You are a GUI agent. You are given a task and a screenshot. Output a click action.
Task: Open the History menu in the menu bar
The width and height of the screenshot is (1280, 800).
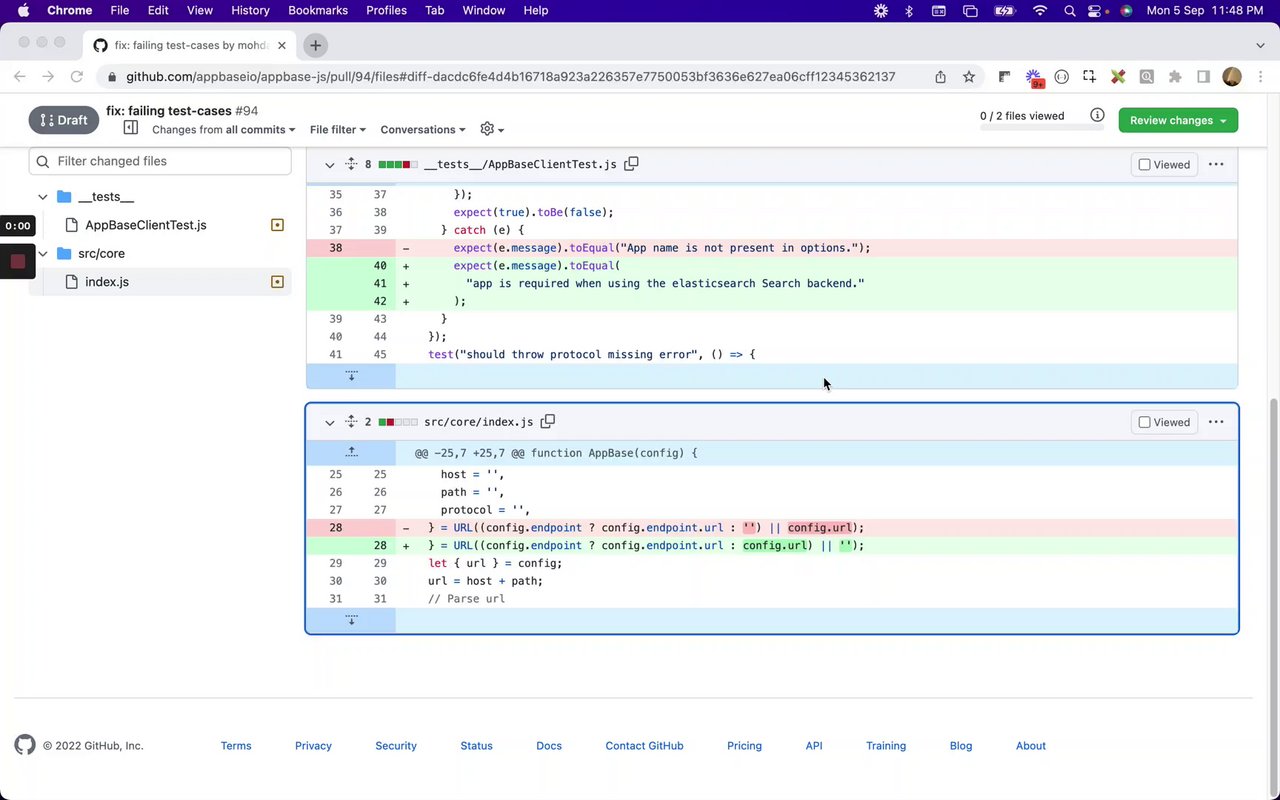tap(250, 10)
